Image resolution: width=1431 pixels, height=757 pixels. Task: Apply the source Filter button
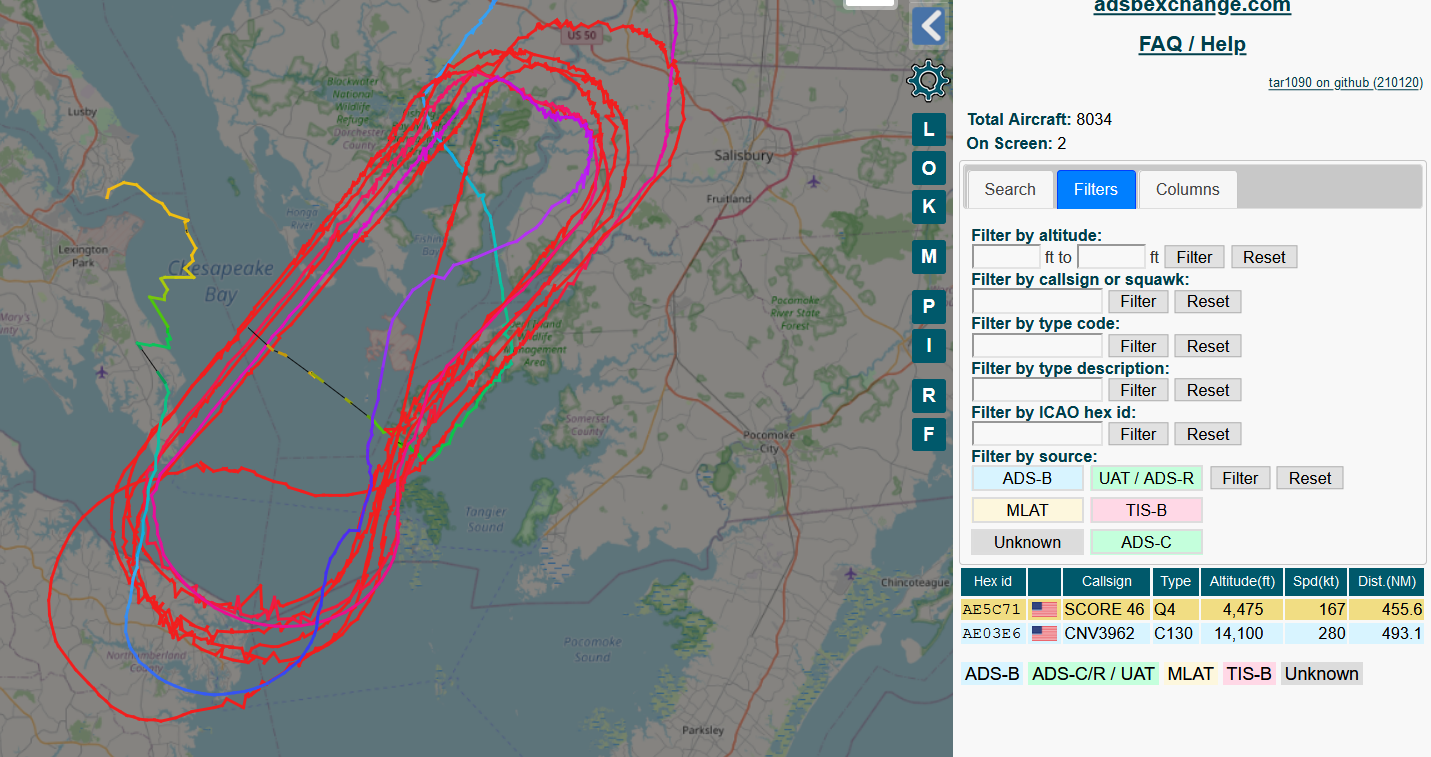click(1240, 478)
